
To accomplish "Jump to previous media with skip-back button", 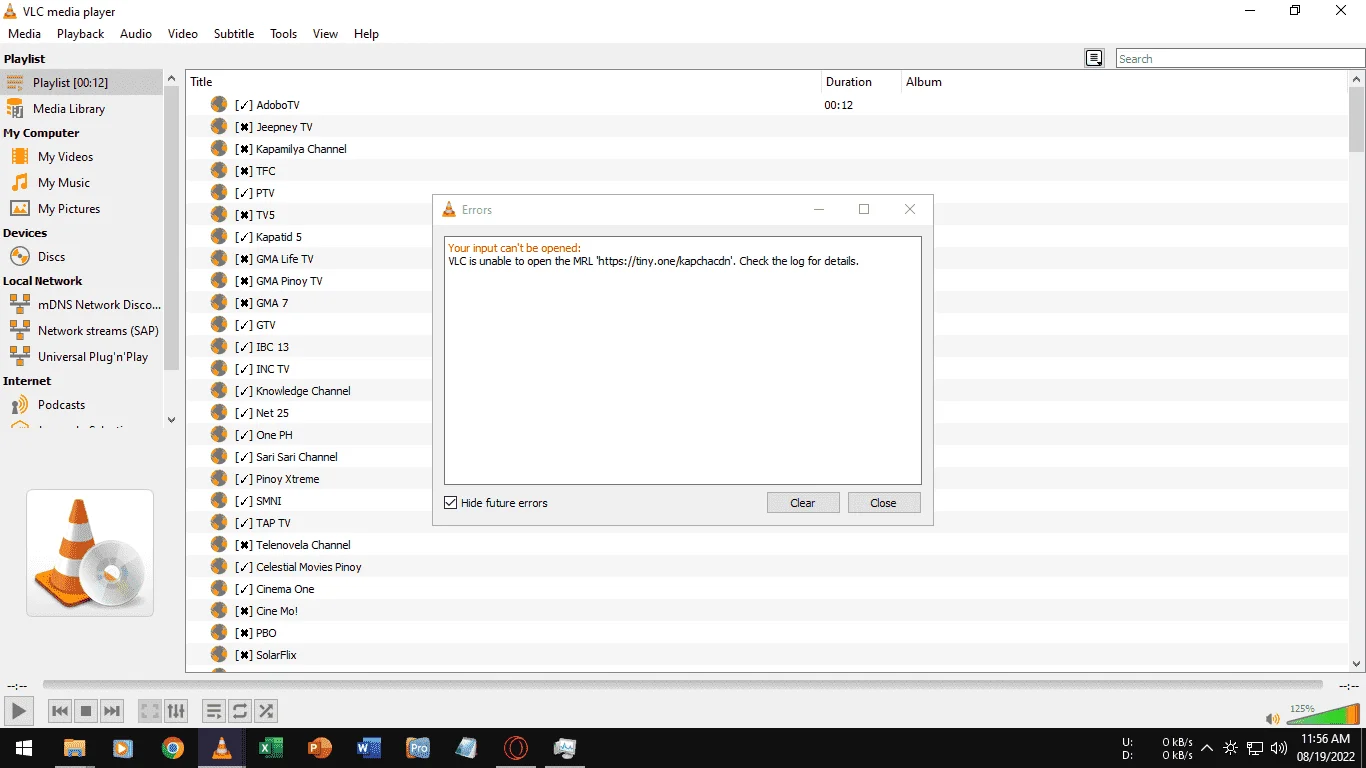I will pos(60,711).
